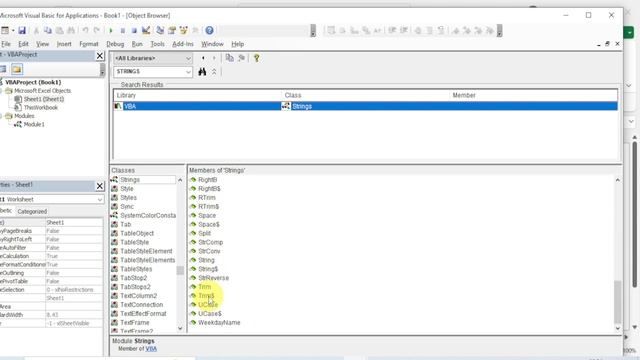Open Project Explorer from toolbar
The width and height of the screenshot is (640, 360).
pyautogui.click(x=160, y=31)
